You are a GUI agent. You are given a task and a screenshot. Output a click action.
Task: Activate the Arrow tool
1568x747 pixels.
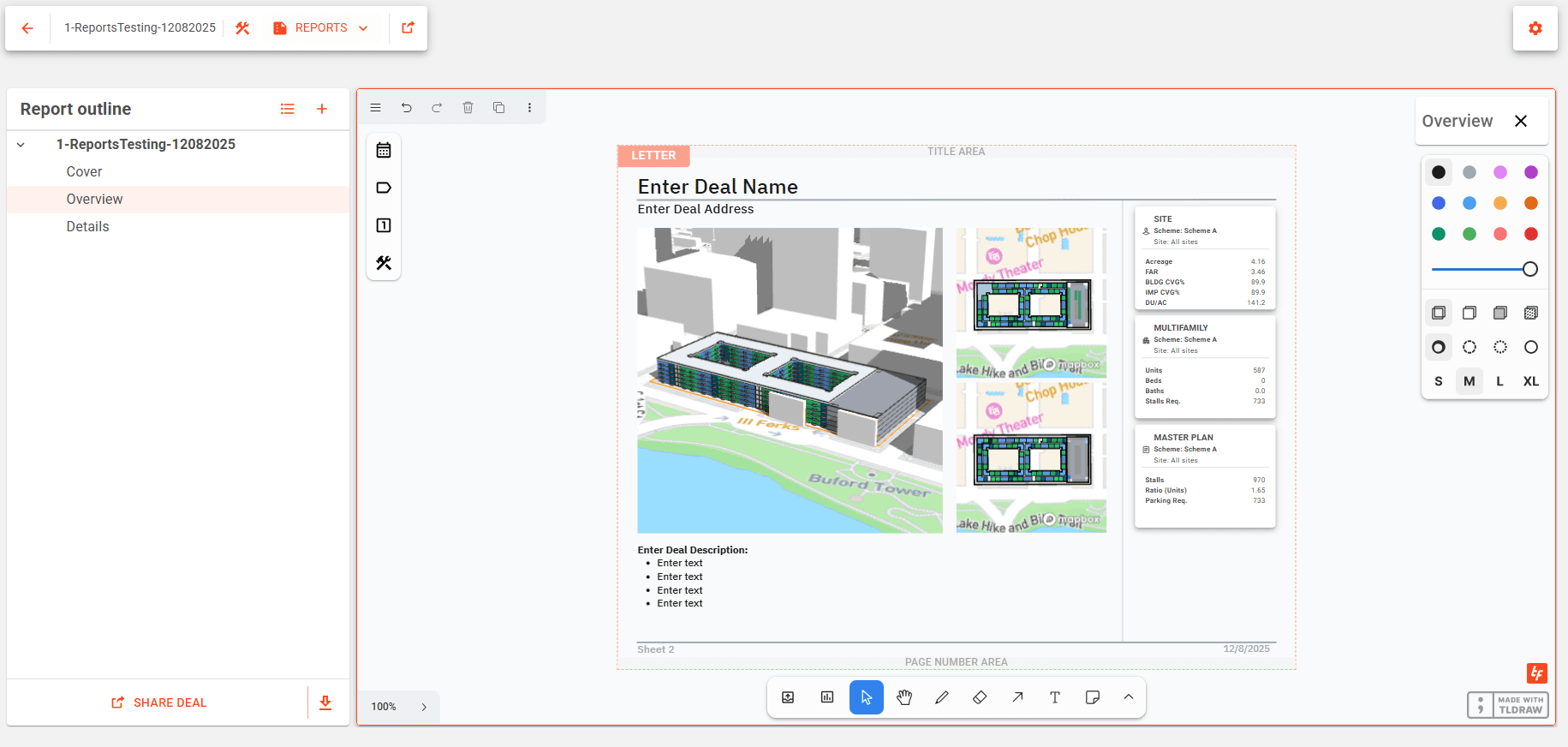click(1017, 697)
